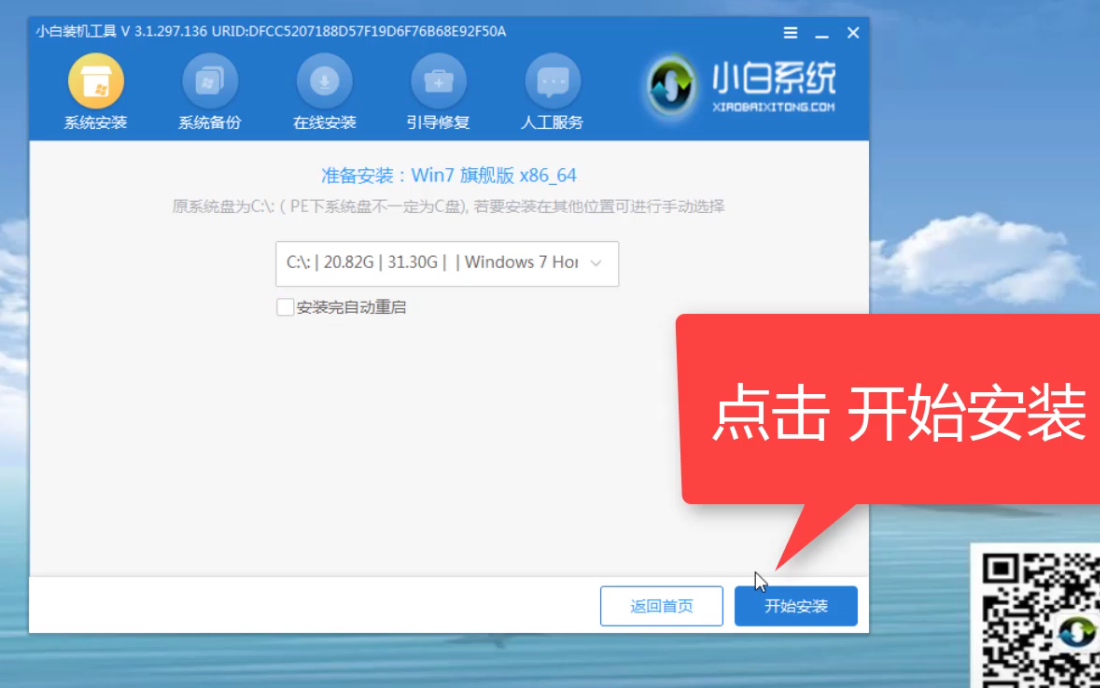This screenshot has height=688, width=1100.
Task: Click the chevron arrow of the disk selector
Action: (596, 263)
